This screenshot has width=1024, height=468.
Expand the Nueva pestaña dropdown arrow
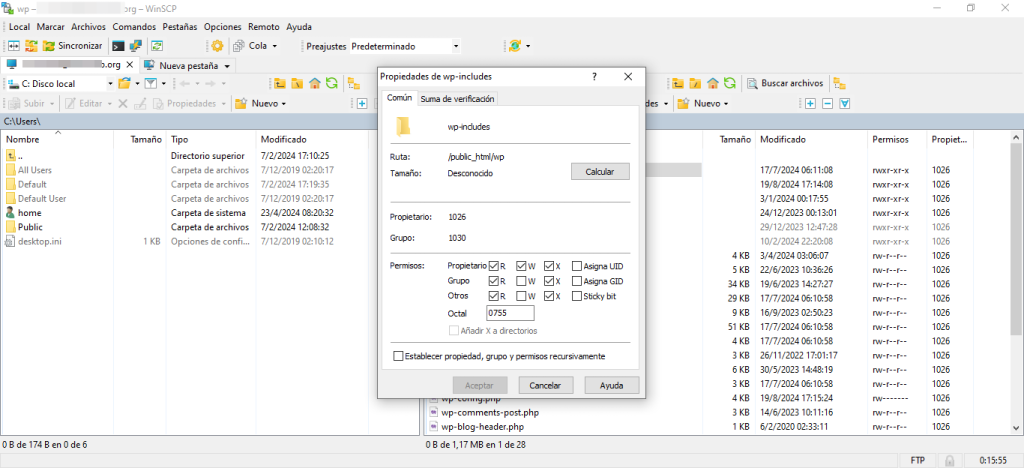click(x=227, y=66)
